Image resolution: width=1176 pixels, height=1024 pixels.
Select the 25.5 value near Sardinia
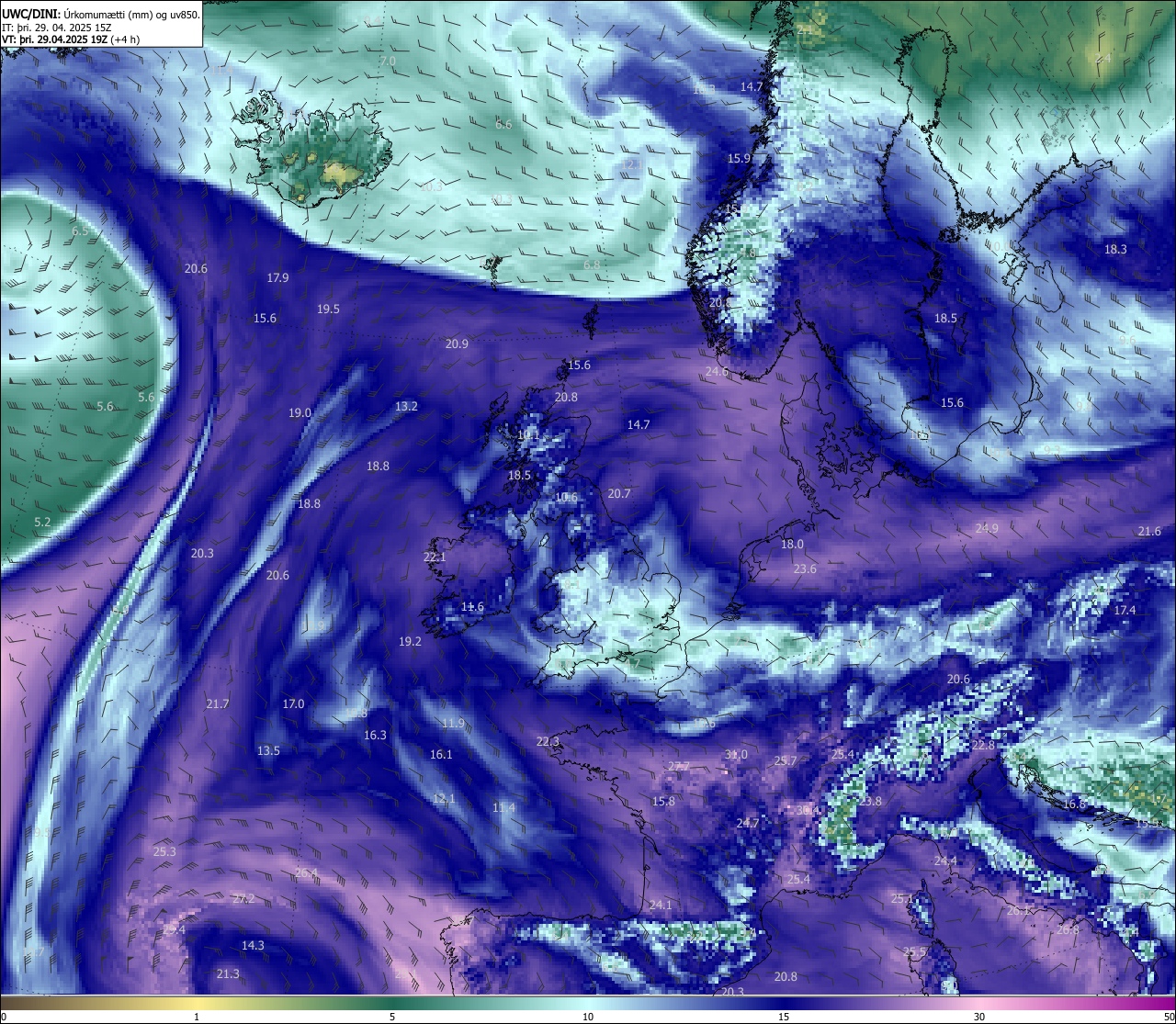click(x=914, y=951)
